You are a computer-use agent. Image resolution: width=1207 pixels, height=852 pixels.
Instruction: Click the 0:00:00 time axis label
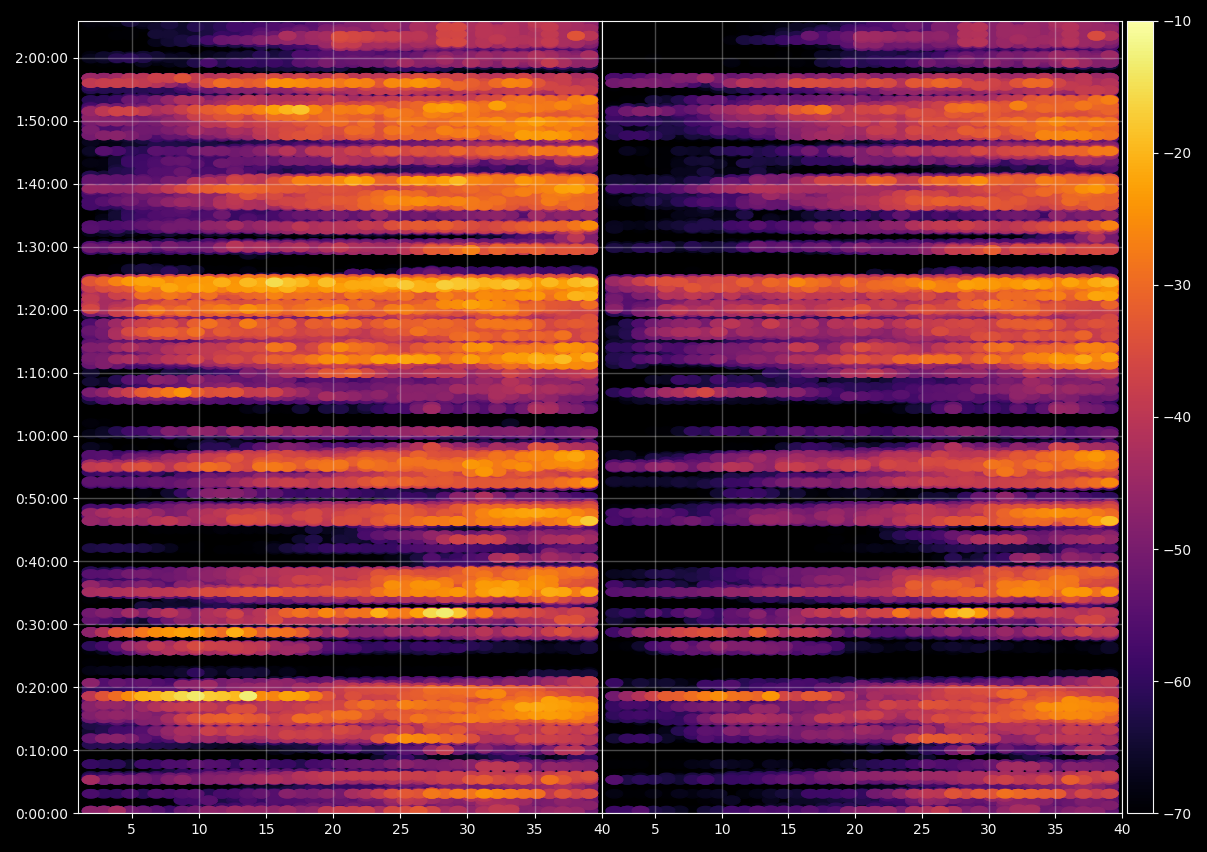(41, 814)
